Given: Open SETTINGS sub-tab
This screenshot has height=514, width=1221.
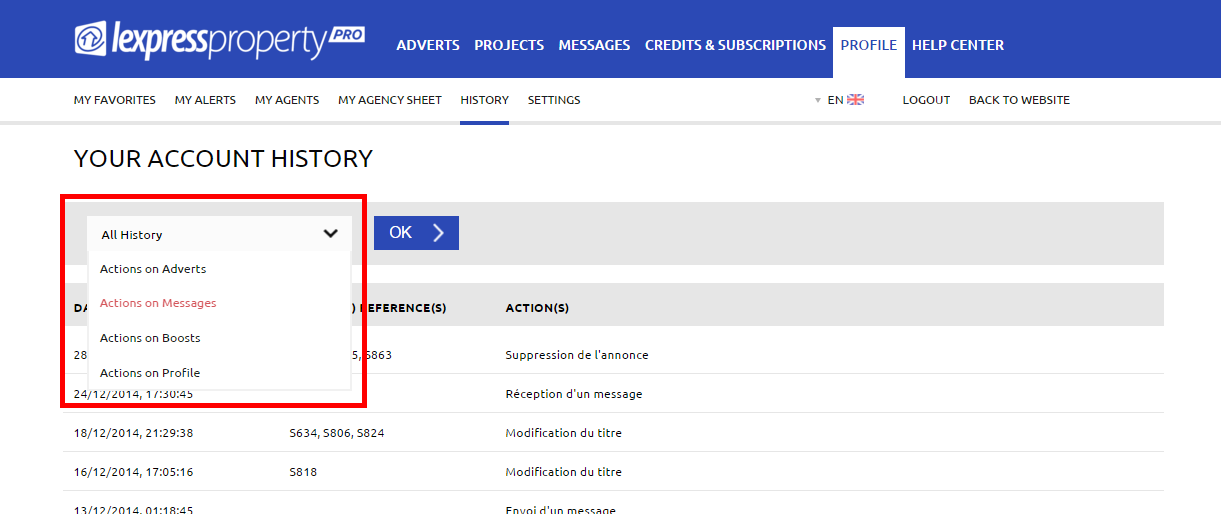Looking at the screenshot, I should pyautogui.click(x=554, y=100).
